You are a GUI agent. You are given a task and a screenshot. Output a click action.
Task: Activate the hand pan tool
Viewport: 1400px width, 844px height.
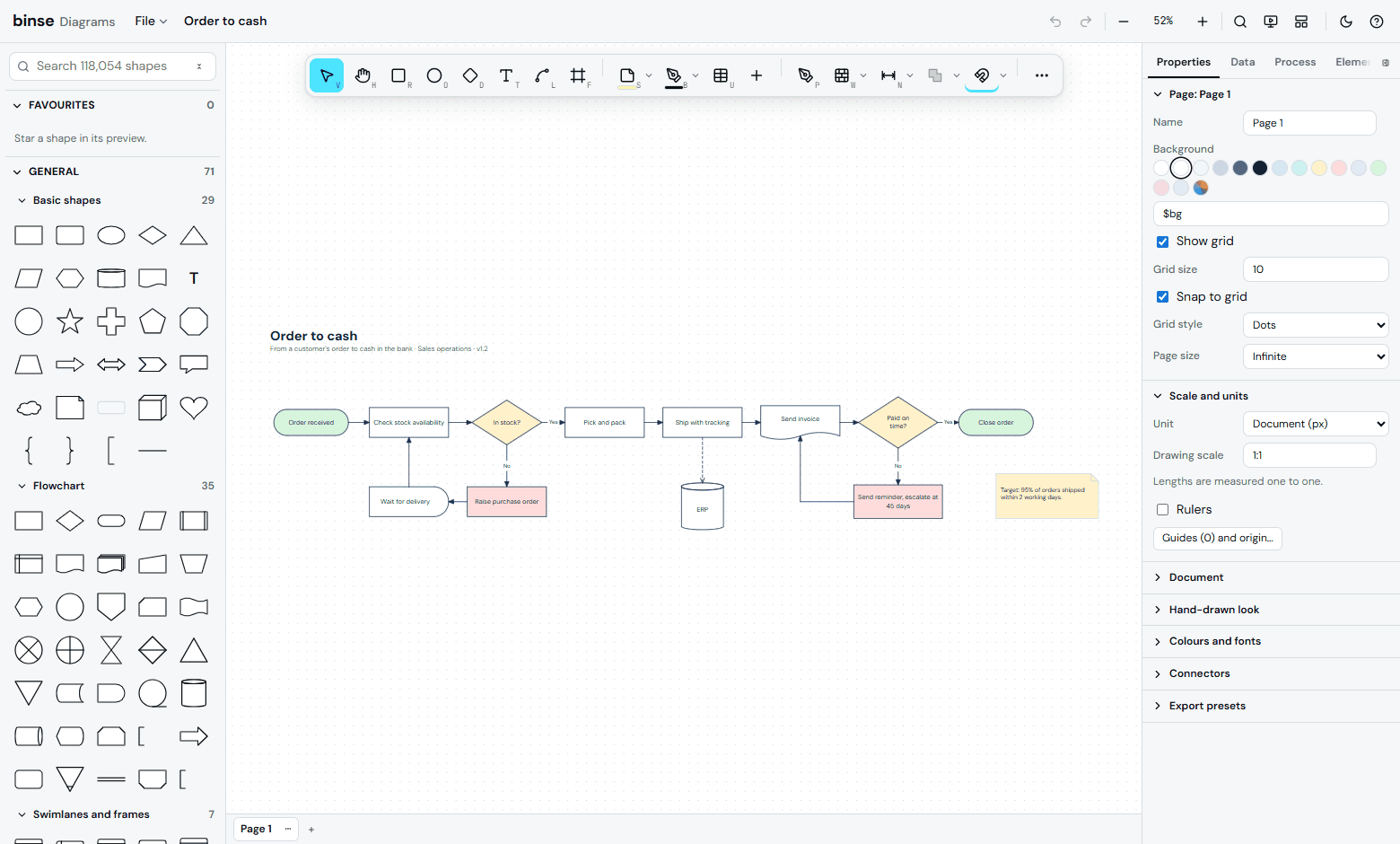click(363, 75)
